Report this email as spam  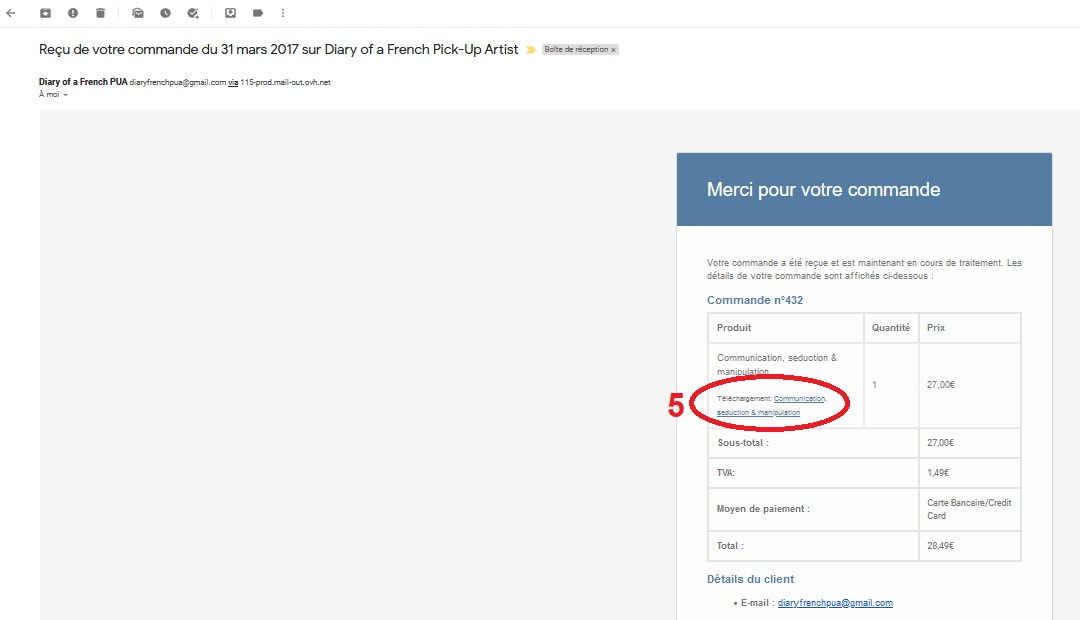pyautogui.click(x=73, y=13)
